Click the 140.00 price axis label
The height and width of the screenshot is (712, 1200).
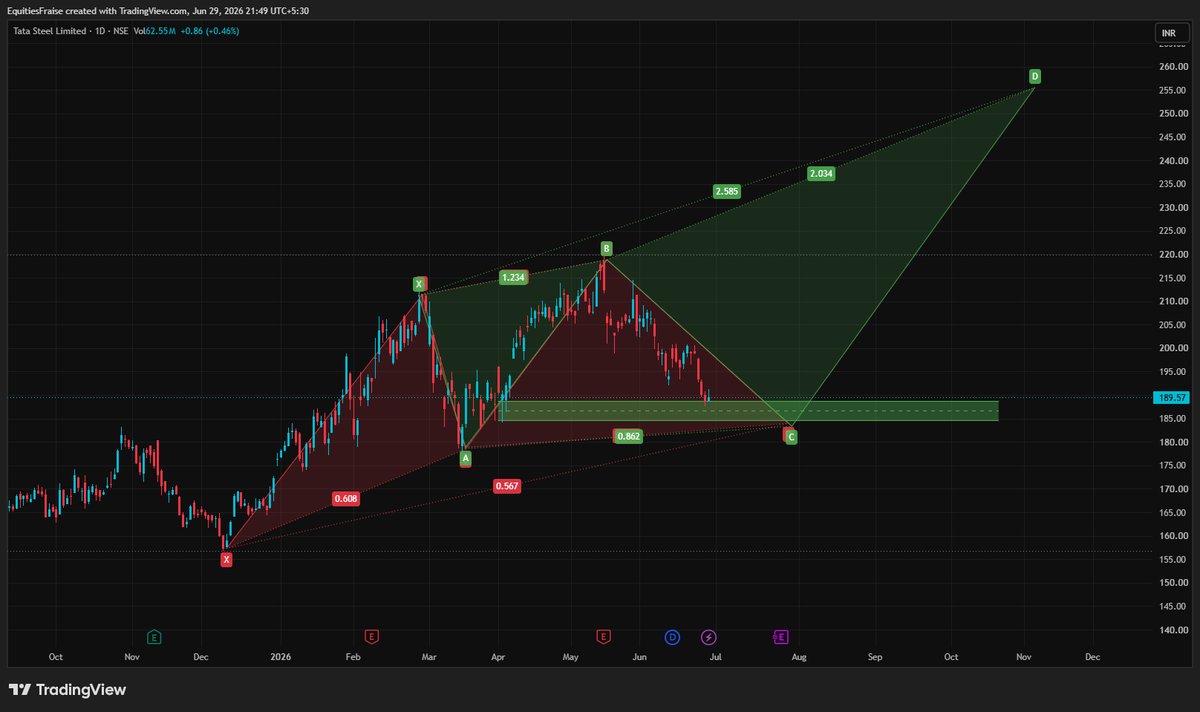(x=1172, y=630)
